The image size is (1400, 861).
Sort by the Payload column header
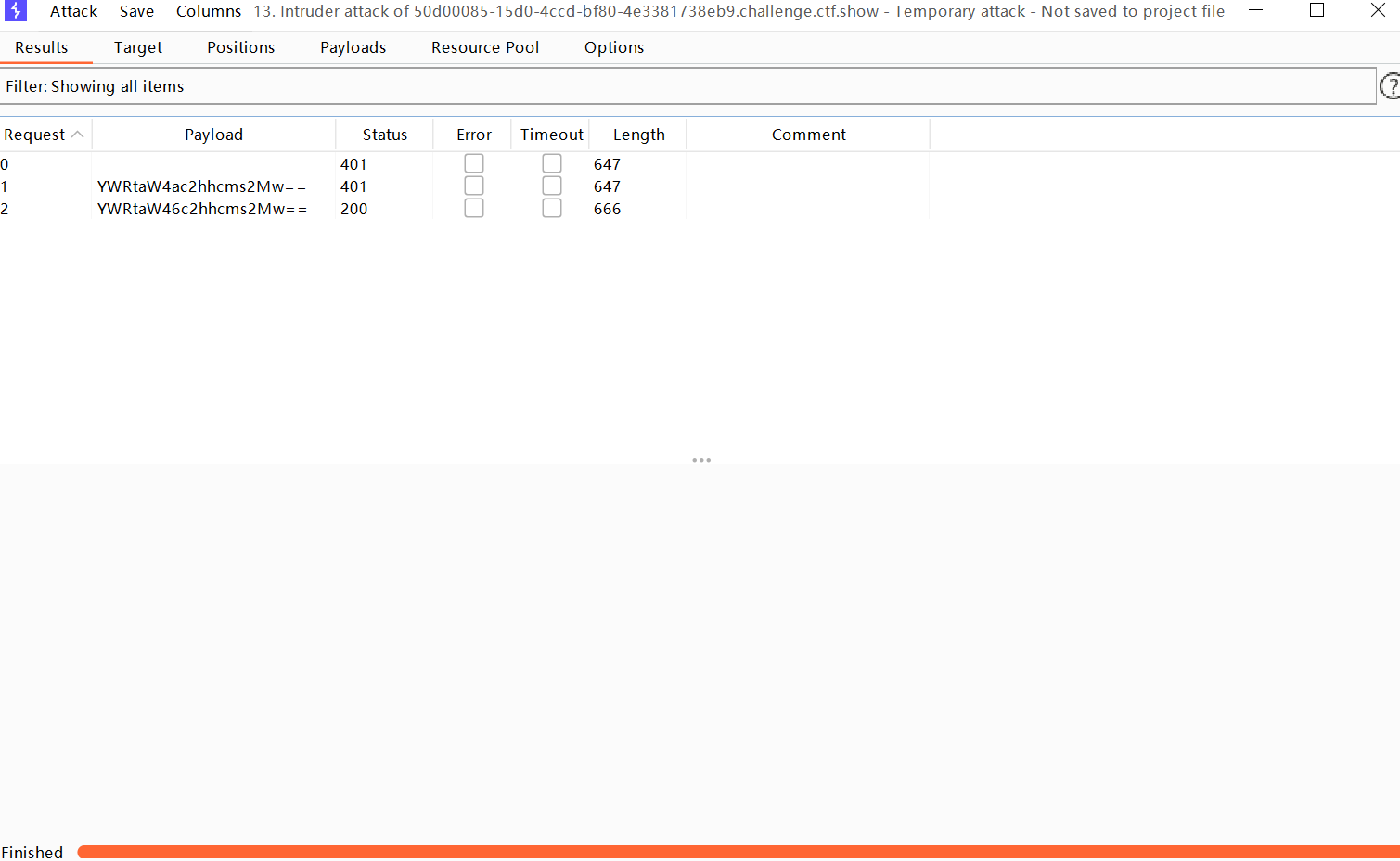(213, 135)
